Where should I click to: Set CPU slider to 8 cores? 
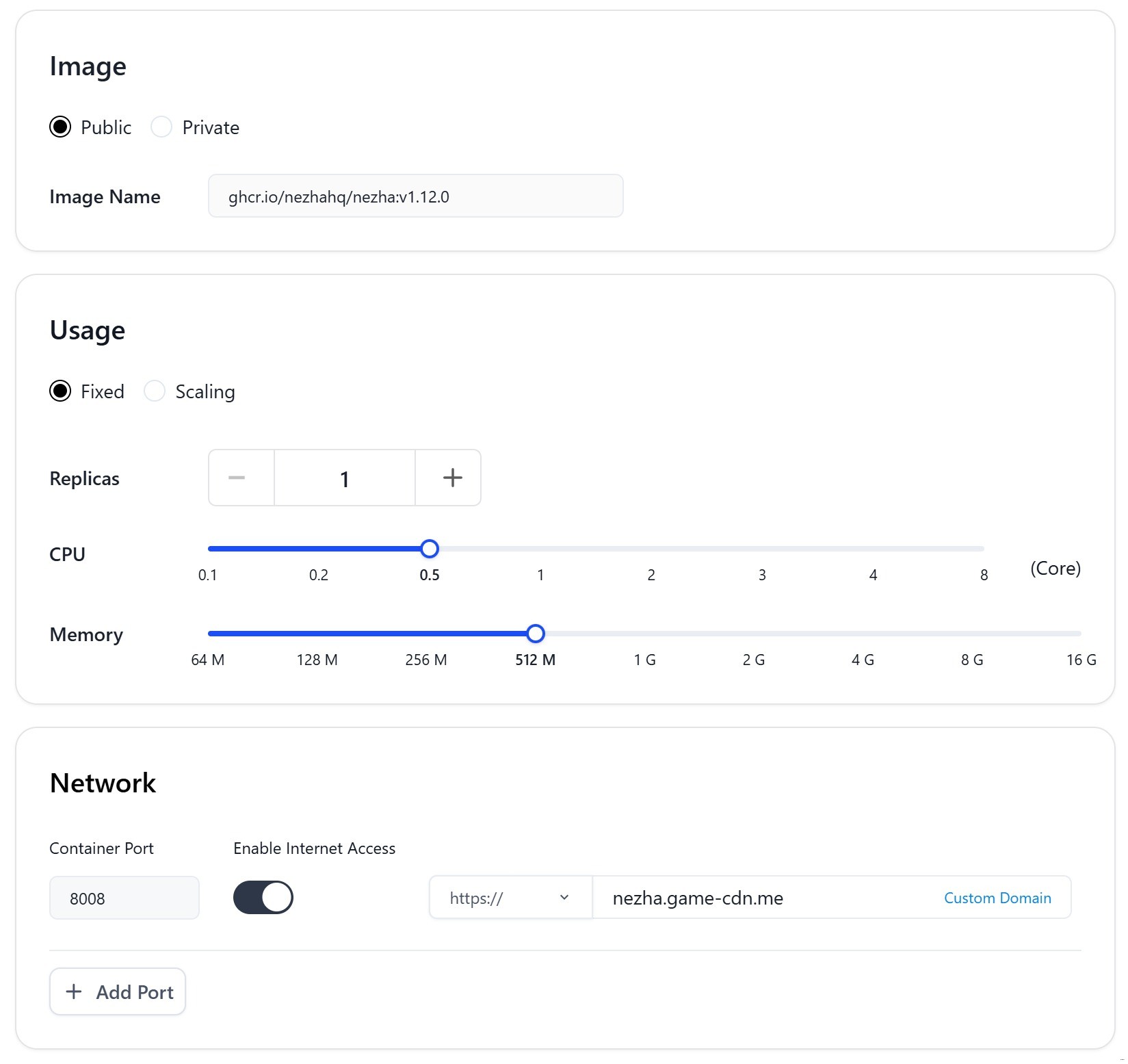tap(983, 549)
